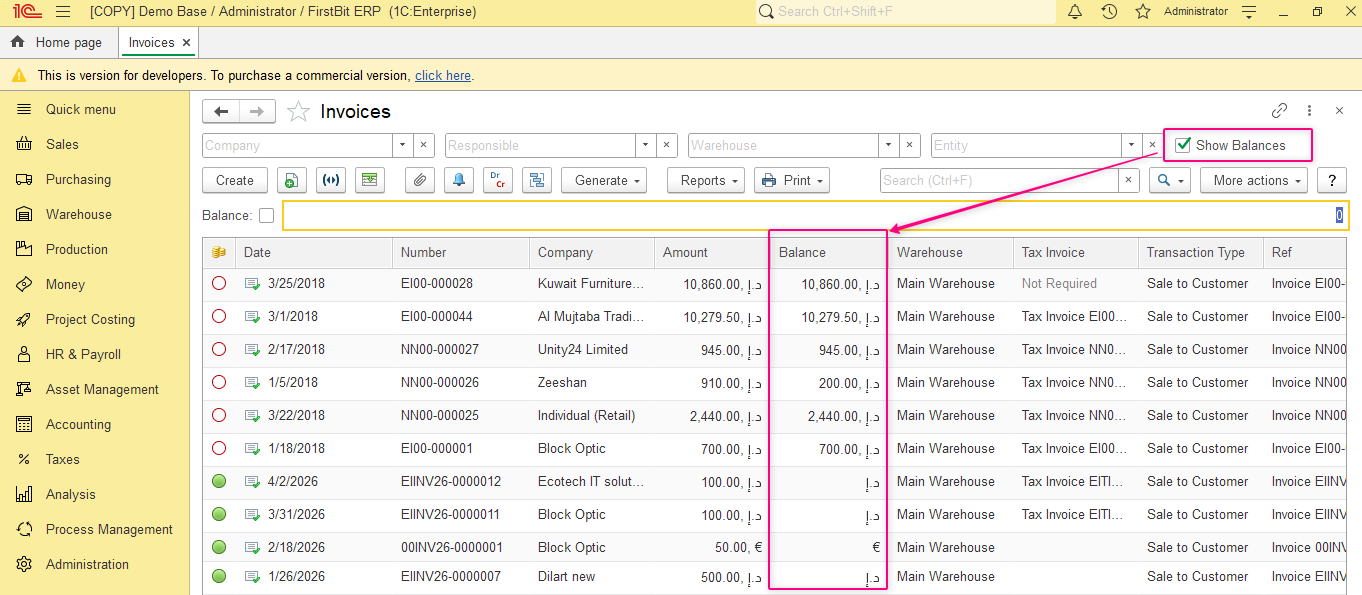The height and width of the screenshot is (595, 1362).
Task: Open Quick menu in sidebar
Action: coord(80,109)
